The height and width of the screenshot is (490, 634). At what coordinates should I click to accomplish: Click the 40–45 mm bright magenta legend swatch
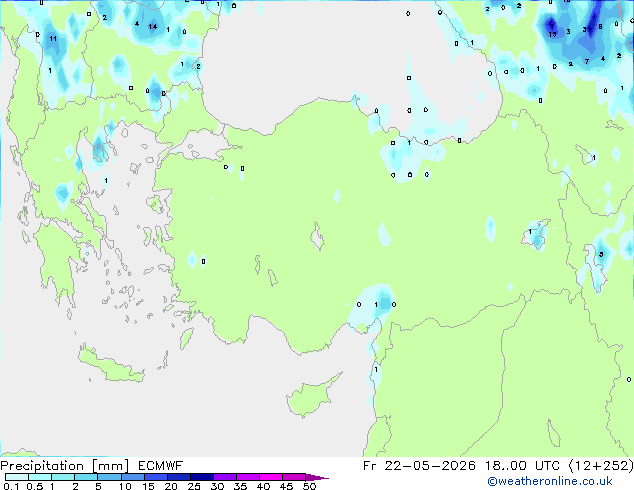(x=271, y=477)
